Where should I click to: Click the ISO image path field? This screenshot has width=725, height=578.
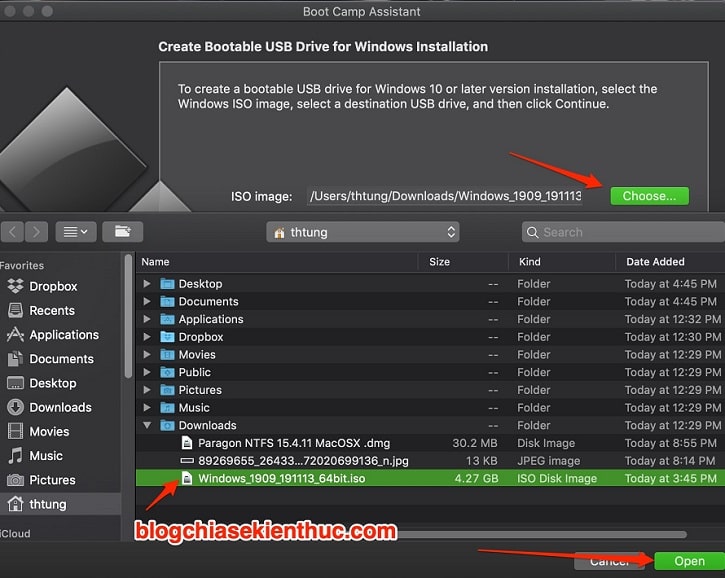click(x=445, y=196)
